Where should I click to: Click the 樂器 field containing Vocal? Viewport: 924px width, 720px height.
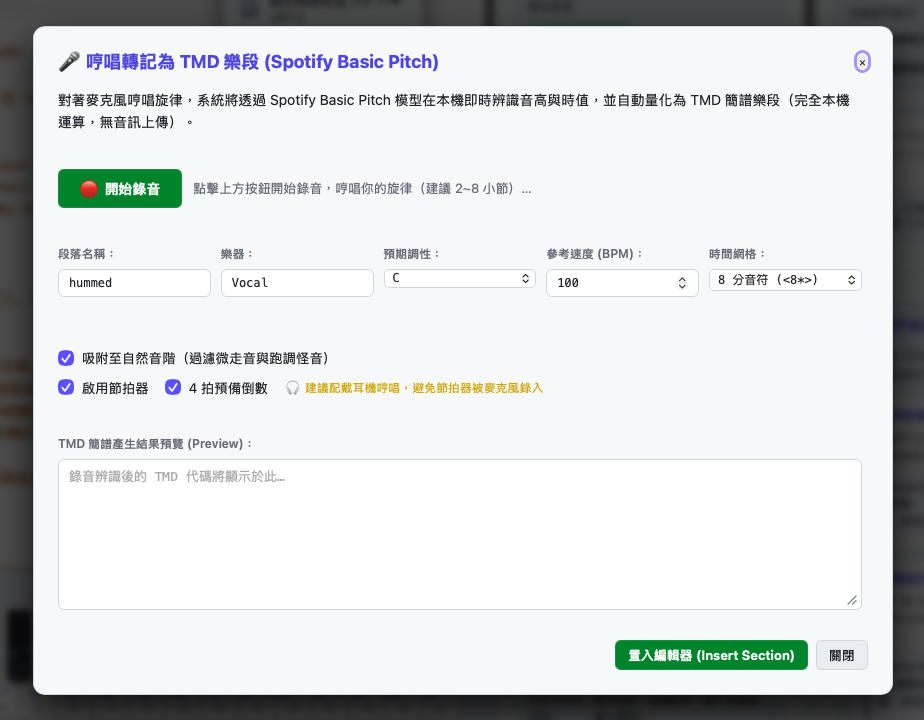pos(297,283)
